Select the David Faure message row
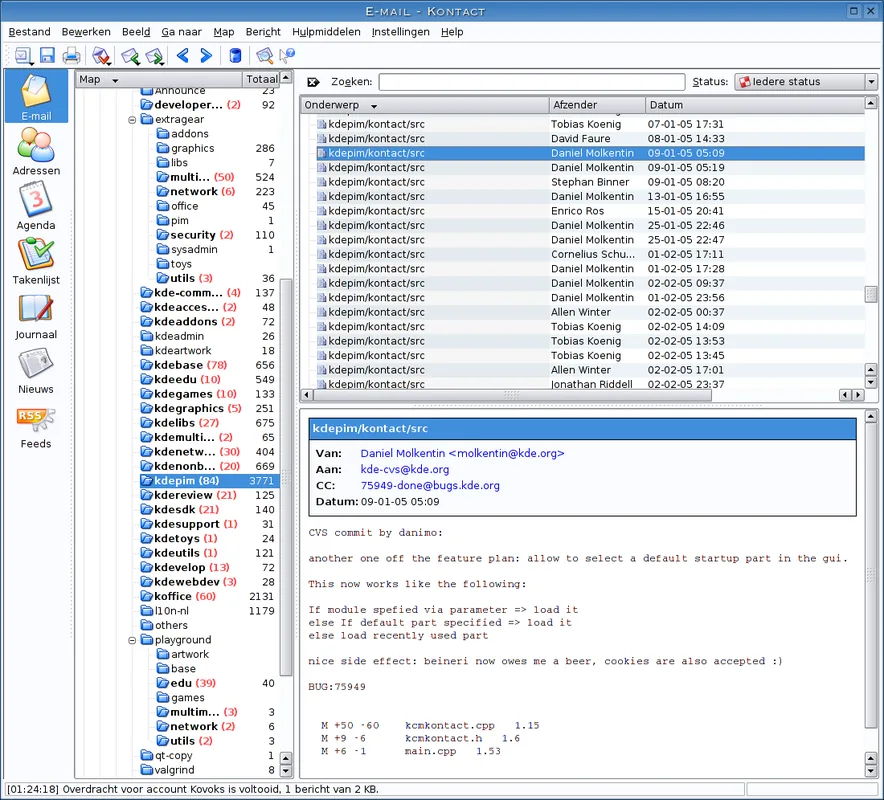884x800 pixels. click(x=590, y=139)
